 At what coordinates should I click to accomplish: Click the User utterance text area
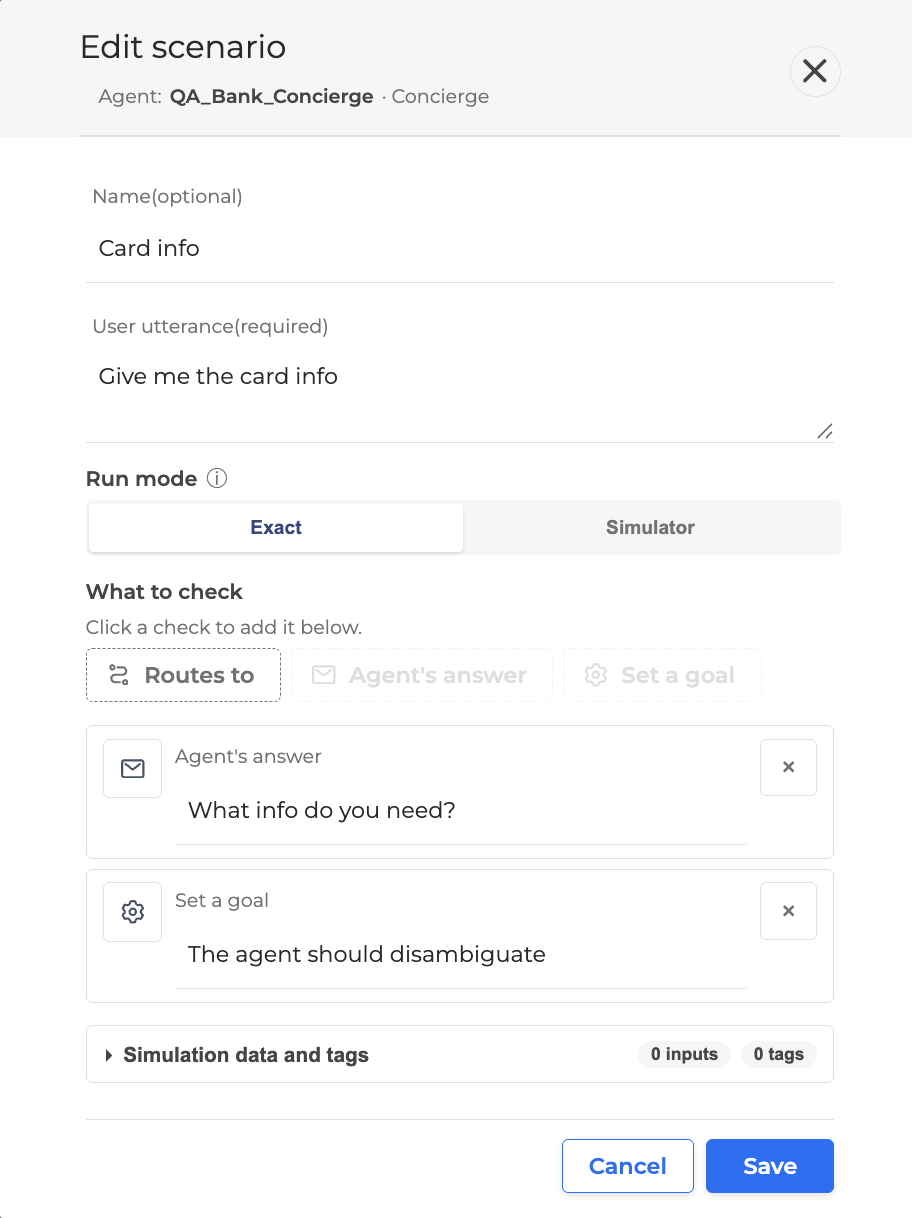click(x=460, y=393)
